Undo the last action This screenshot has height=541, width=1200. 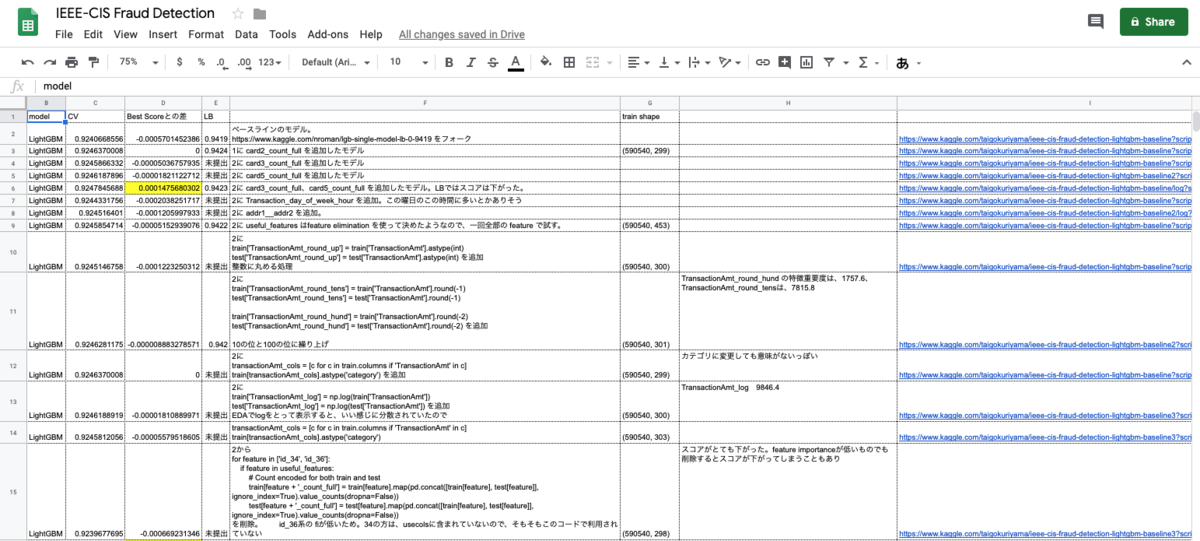(x=27, y=62)
